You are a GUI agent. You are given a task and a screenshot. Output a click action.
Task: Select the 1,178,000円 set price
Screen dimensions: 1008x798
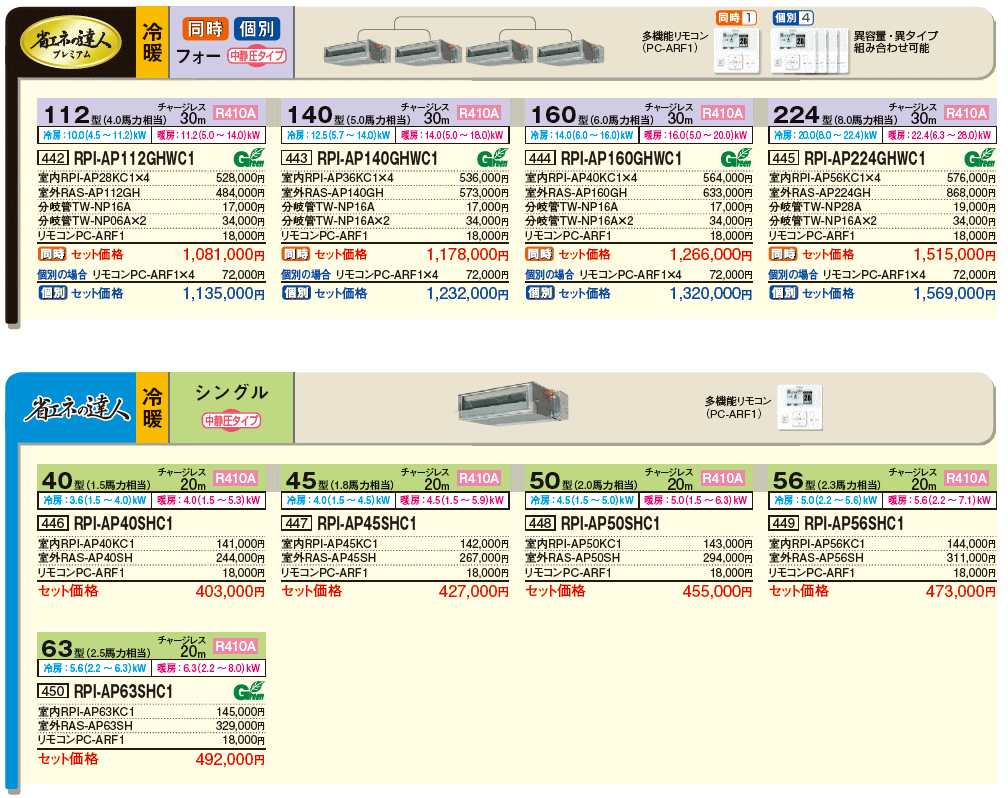coord(467,255)
